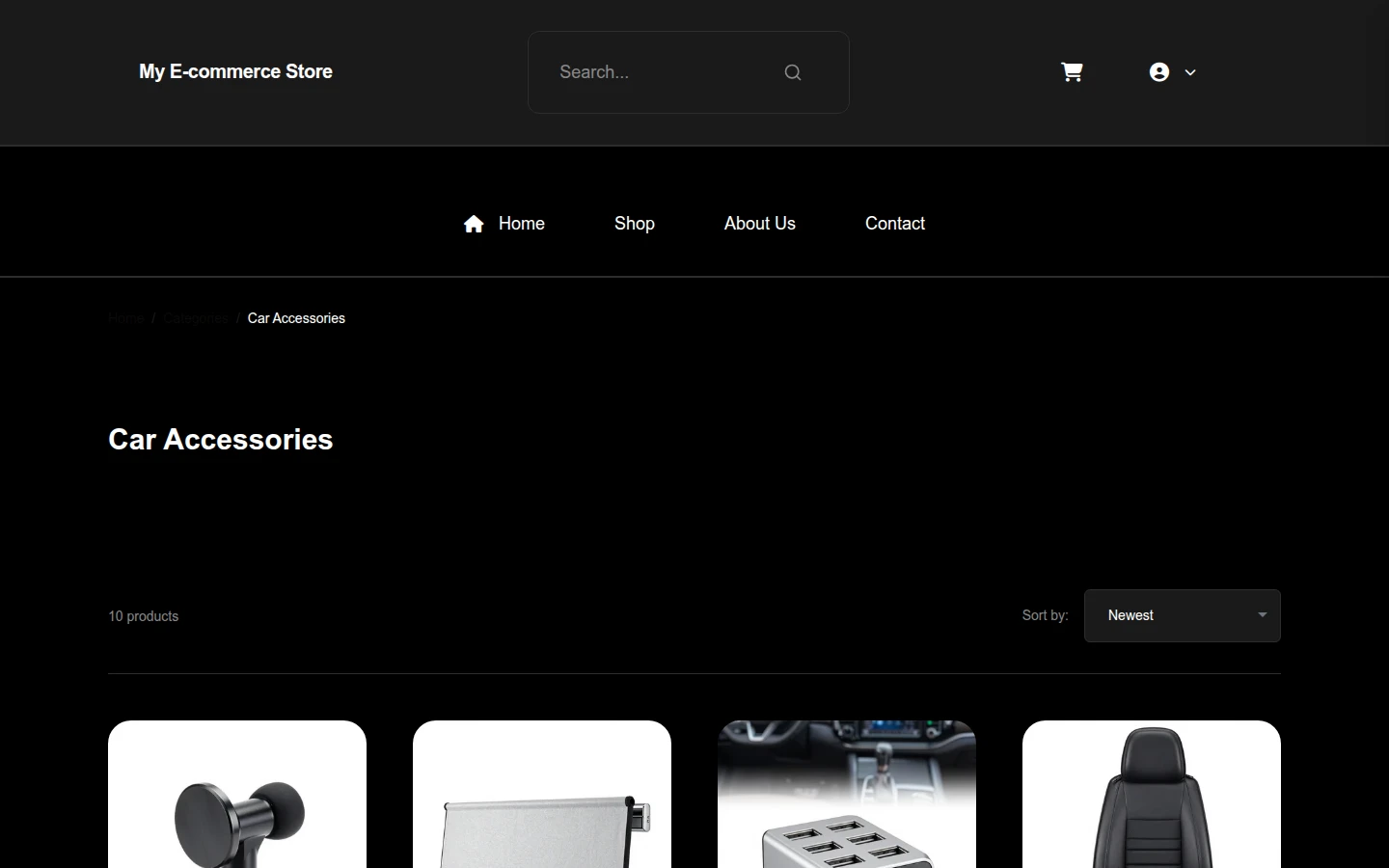Open the silver sunshade product image
This screenshot has height=868, width=1389.
[542, 795]
